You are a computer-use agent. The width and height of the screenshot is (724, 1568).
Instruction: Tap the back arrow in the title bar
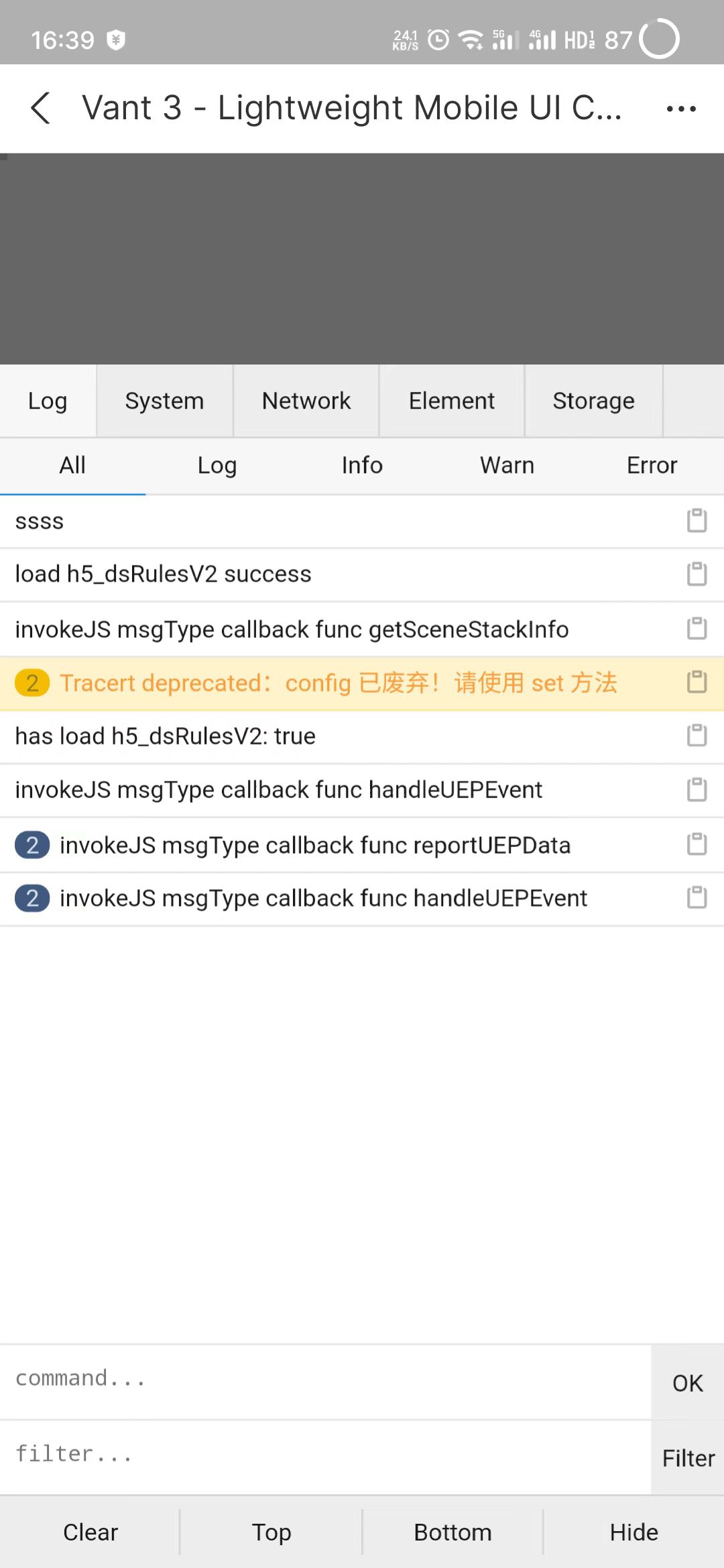click(x=40, y=108)
